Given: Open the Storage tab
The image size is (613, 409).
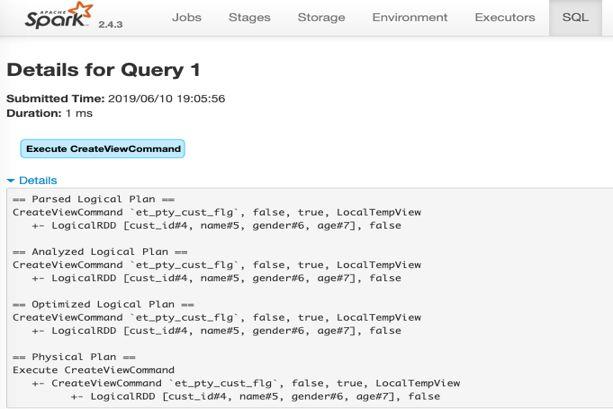Looking at the screenshot, I should 321,18.
